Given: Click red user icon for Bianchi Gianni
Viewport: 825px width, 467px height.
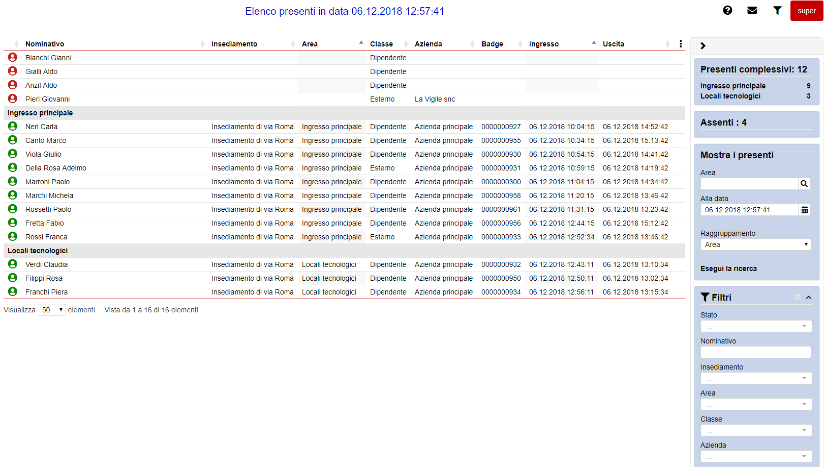Looking at the screenshot, I should tap(13, 58).
